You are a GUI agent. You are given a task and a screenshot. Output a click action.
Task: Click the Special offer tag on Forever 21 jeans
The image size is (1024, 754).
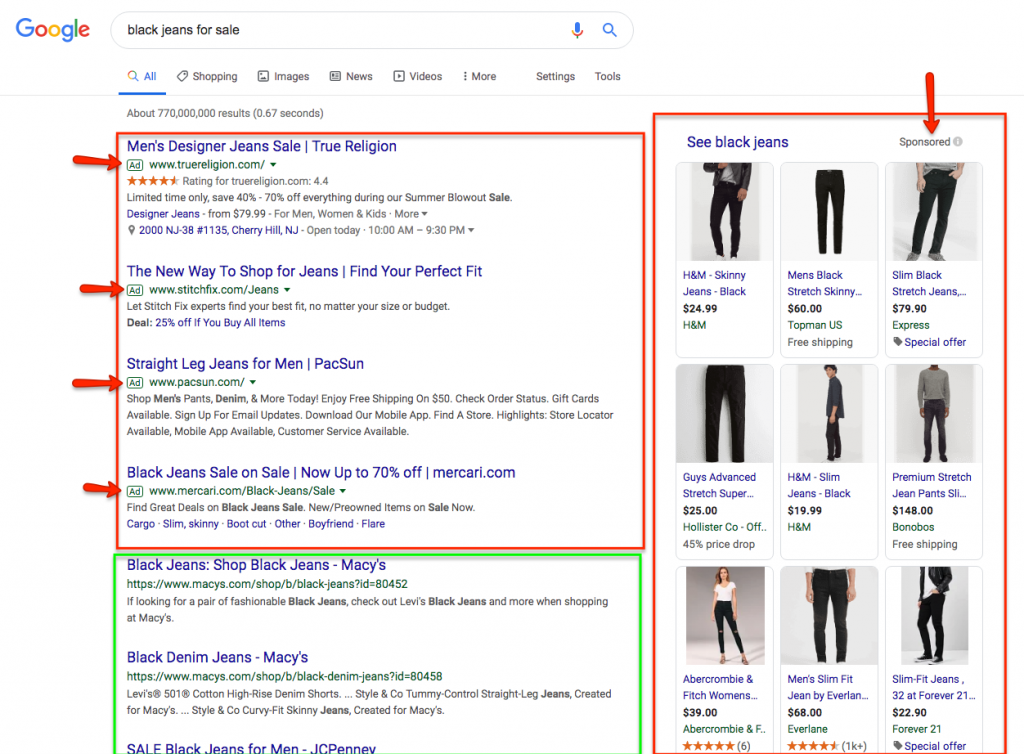coord(929,746)
